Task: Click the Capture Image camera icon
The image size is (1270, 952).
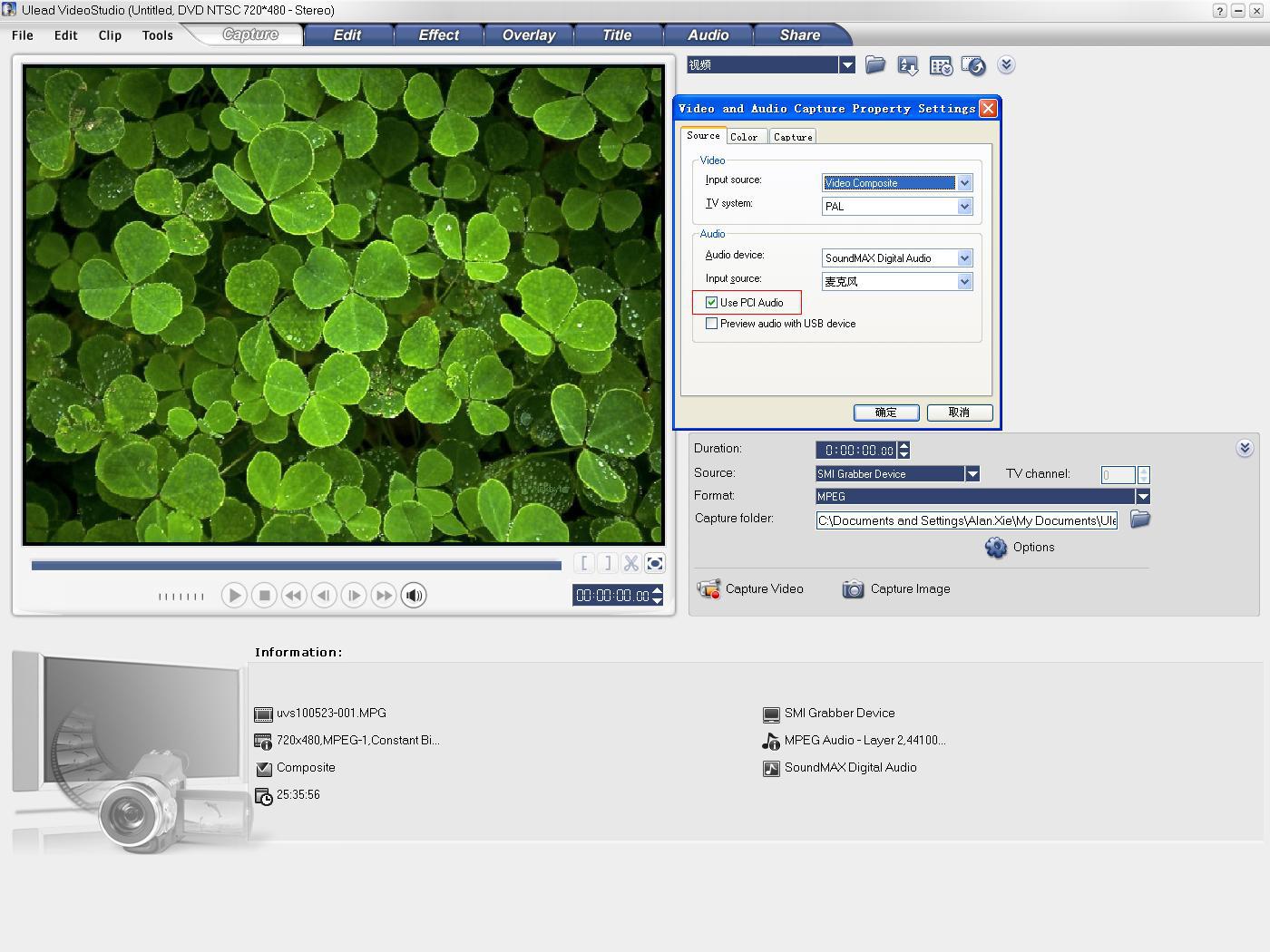Action: point(853,589)
